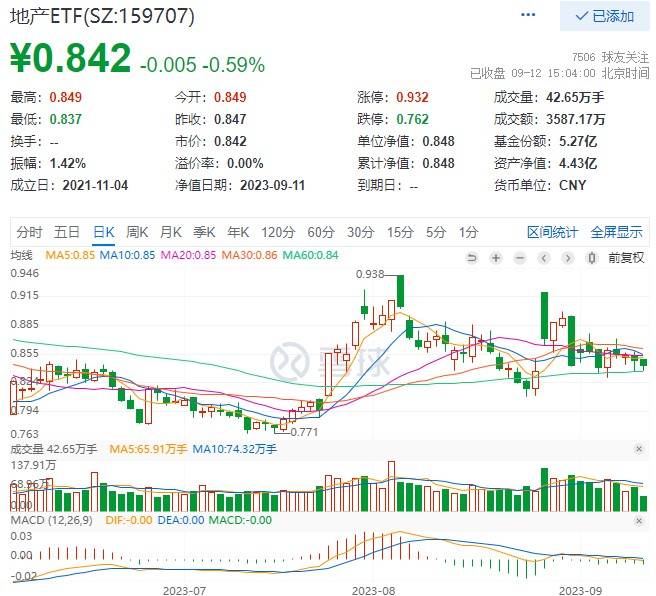Click the 区间统计 range statistics link
The width and height of the screenshot is (656, 596).
[x=552, y=232]
